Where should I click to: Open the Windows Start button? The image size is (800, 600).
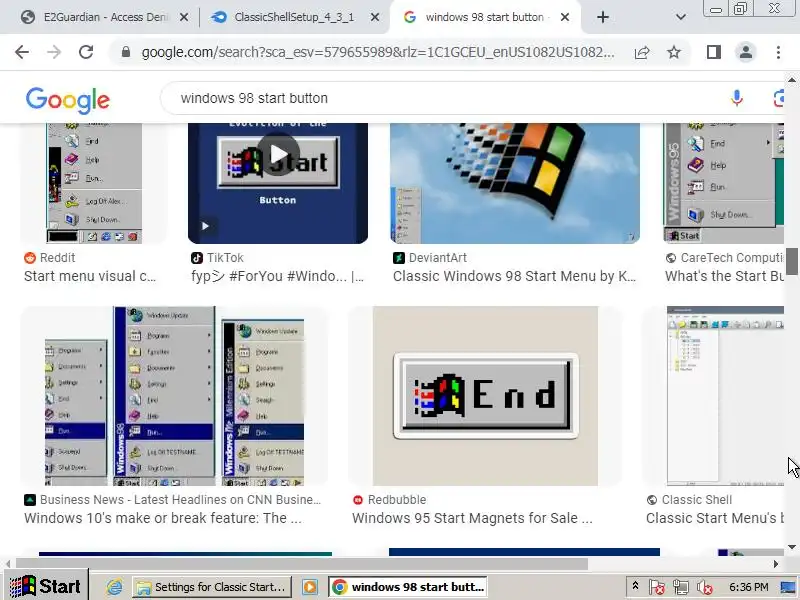coord(45,587)
